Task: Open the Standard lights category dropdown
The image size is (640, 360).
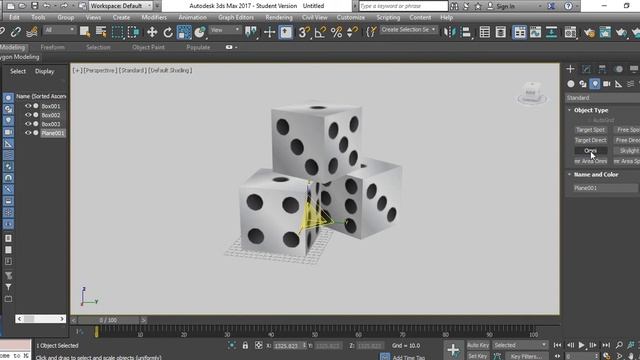Action: point(602,98)
